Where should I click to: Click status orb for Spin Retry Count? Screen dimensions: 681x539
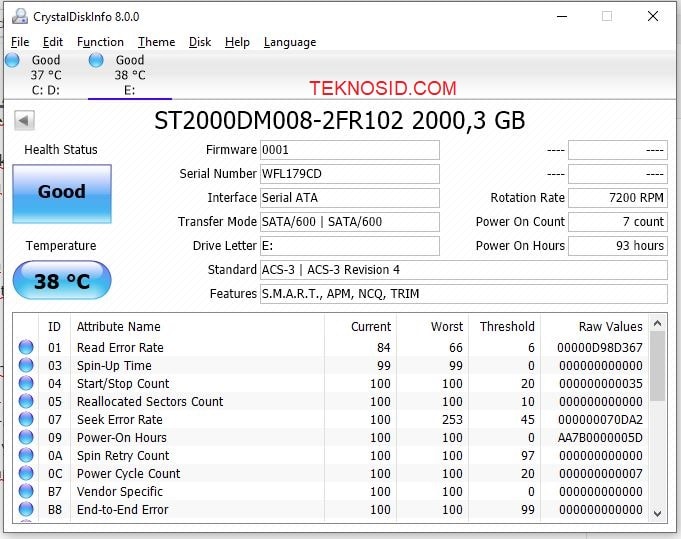pos(26,455)
